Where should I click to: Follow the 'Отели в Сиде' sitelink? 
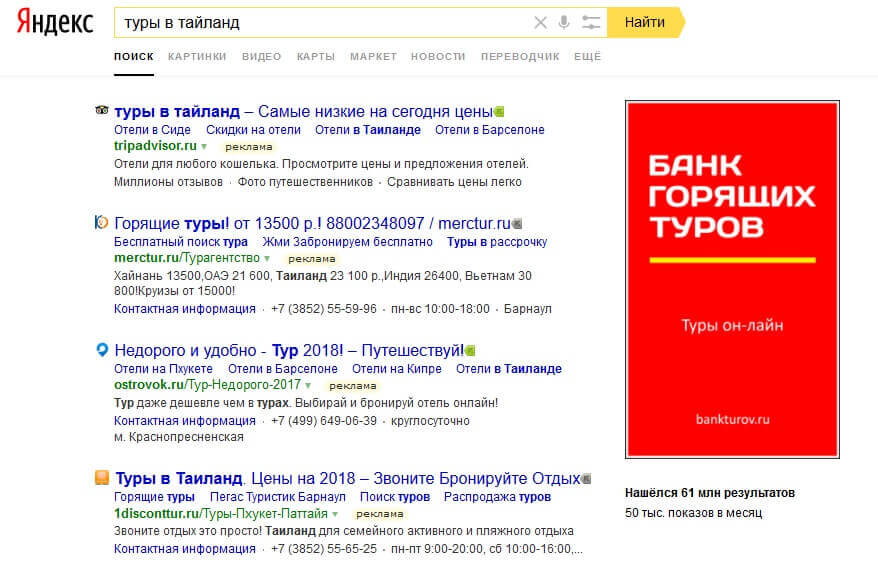(x=152, y=130)
